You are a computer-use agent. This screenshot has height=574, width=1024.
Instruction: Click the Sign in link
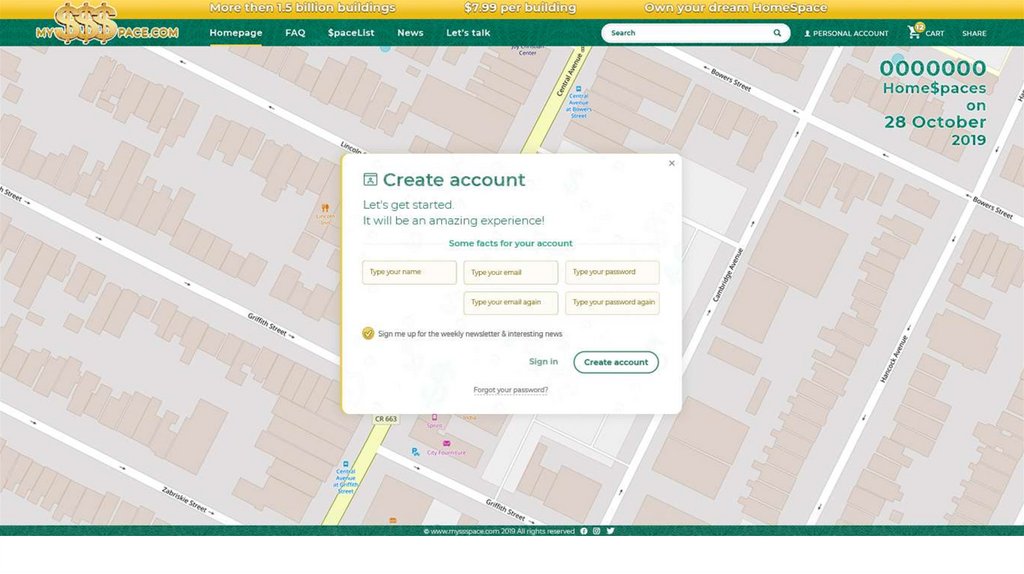pos(543,362)
